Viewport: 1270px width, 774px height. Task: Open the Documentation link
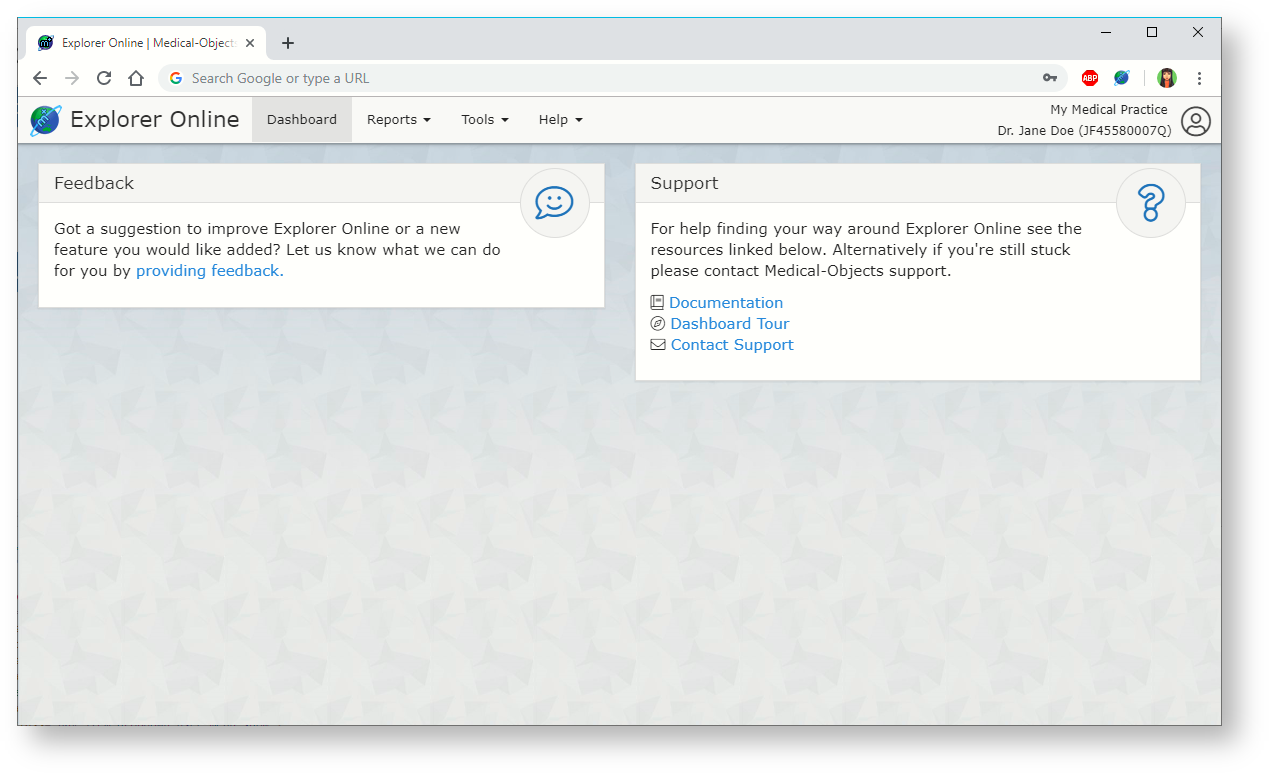725,303
